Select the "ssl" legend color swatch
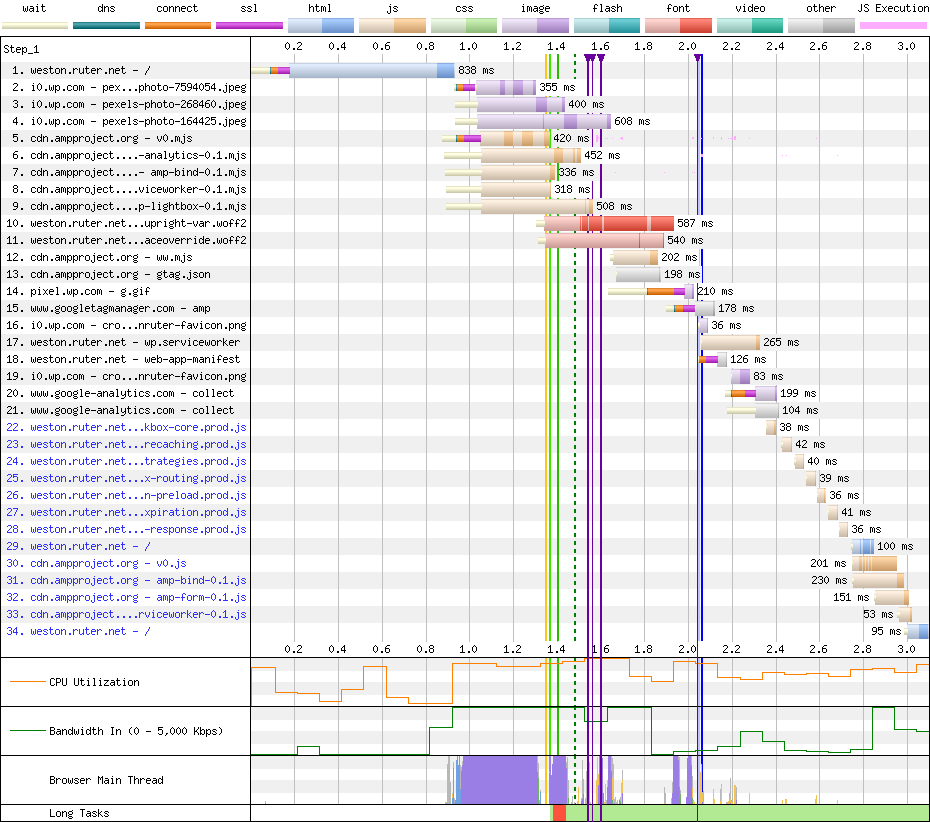 point(249,25)
